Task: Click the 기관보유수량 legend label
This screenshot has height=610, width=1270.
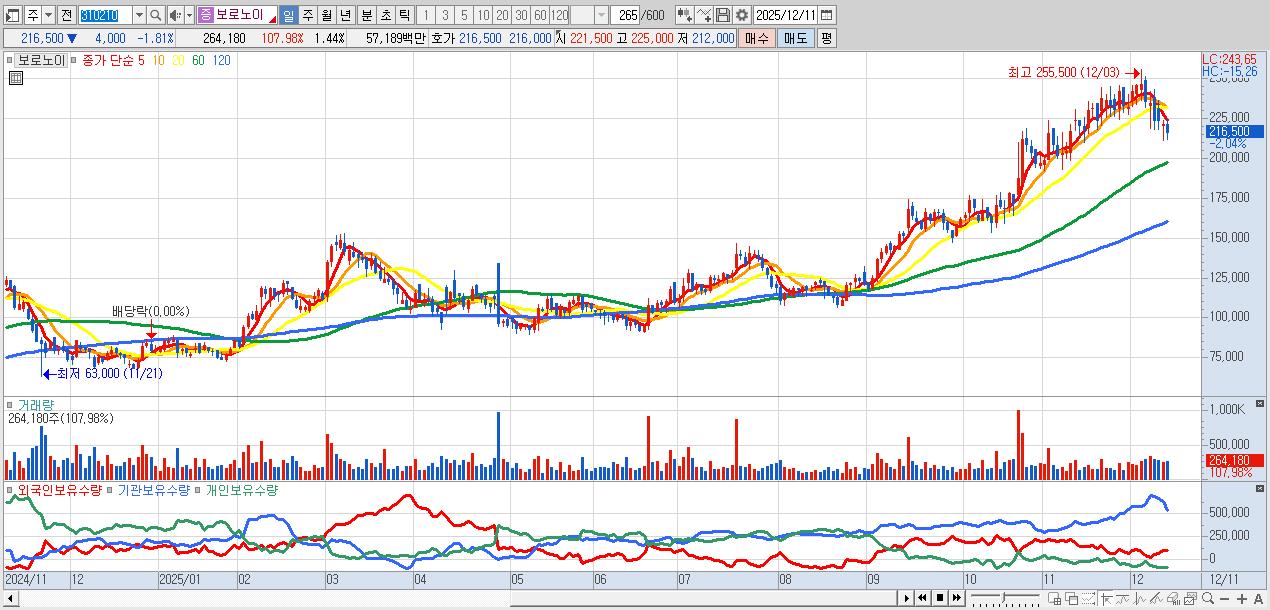Action: tap(154, 490)
